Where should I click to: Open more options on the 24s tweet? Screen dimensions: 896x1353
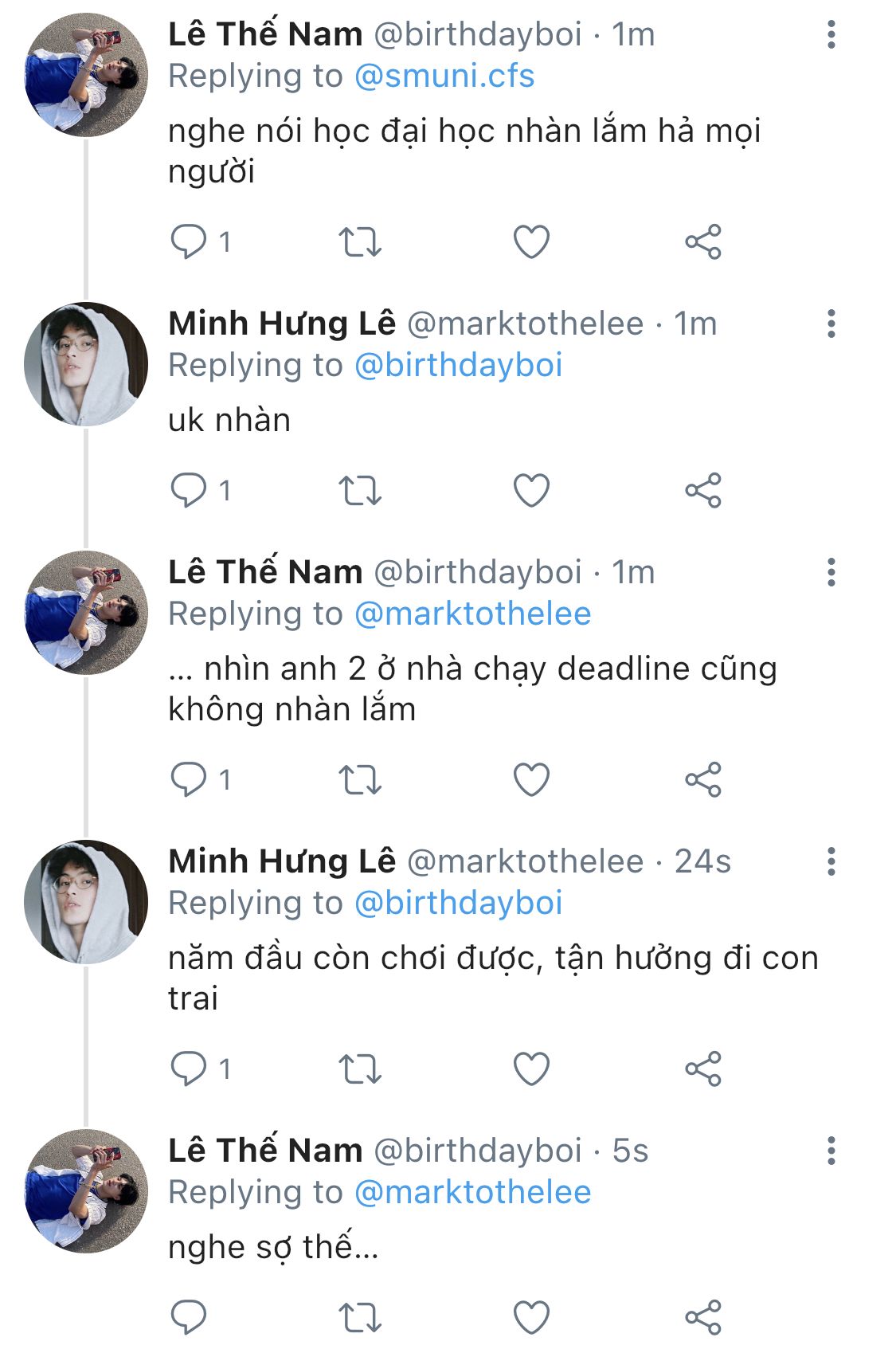coord(831,861)
